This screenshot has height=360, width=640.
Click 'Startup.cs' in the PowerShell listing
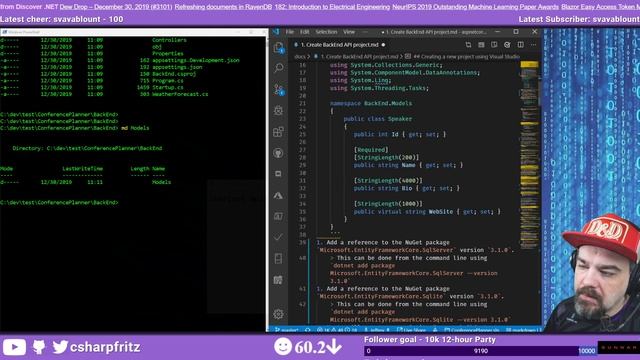[168, 87]
